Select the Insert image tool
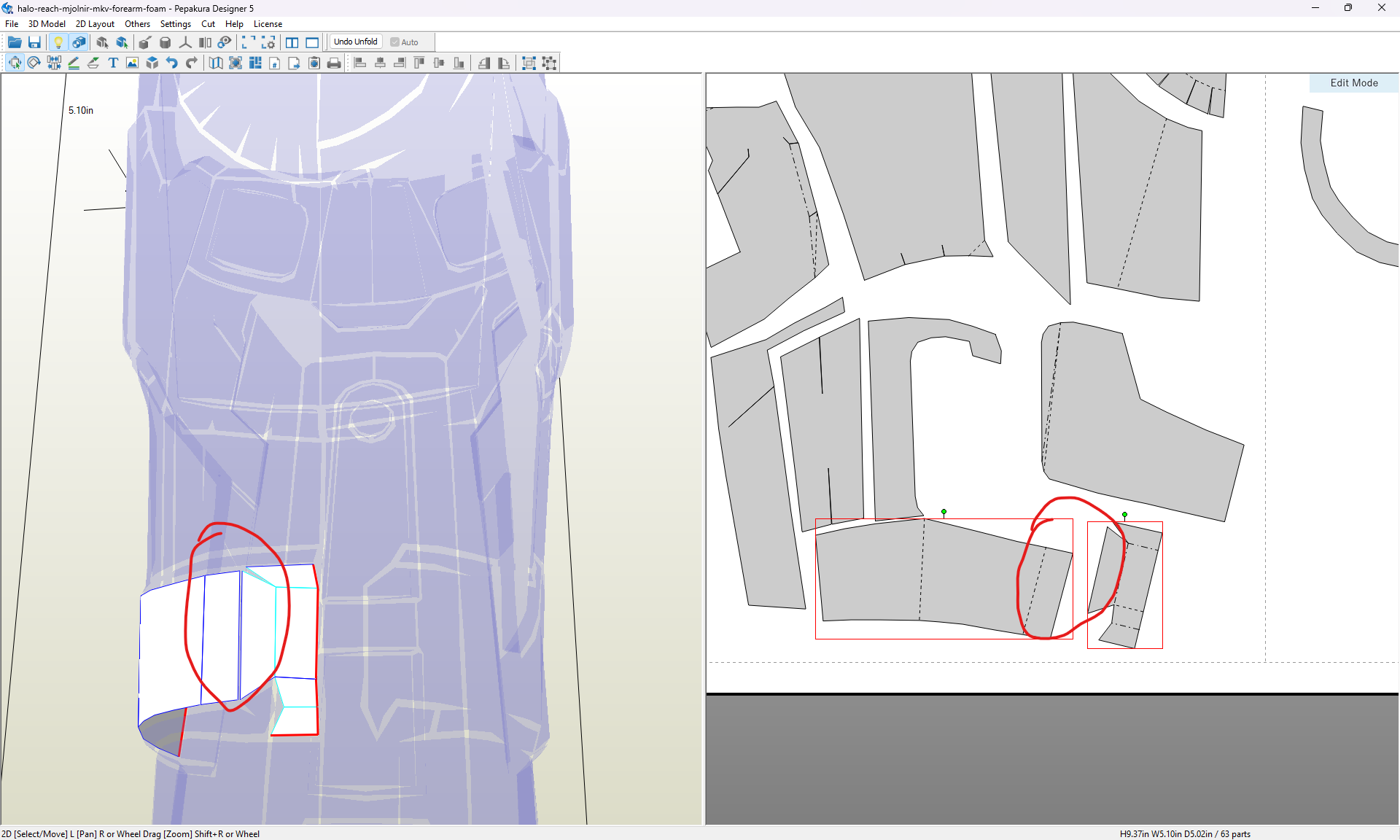This screenshot has height=840, width=1400. [x=133, y=63]
